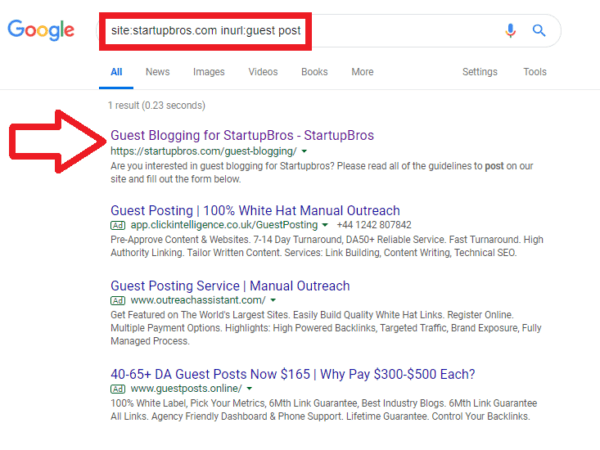This screenshot has height=450, width=600.
Task: Click www.guestposts.online URL
Action: point(186,389)
